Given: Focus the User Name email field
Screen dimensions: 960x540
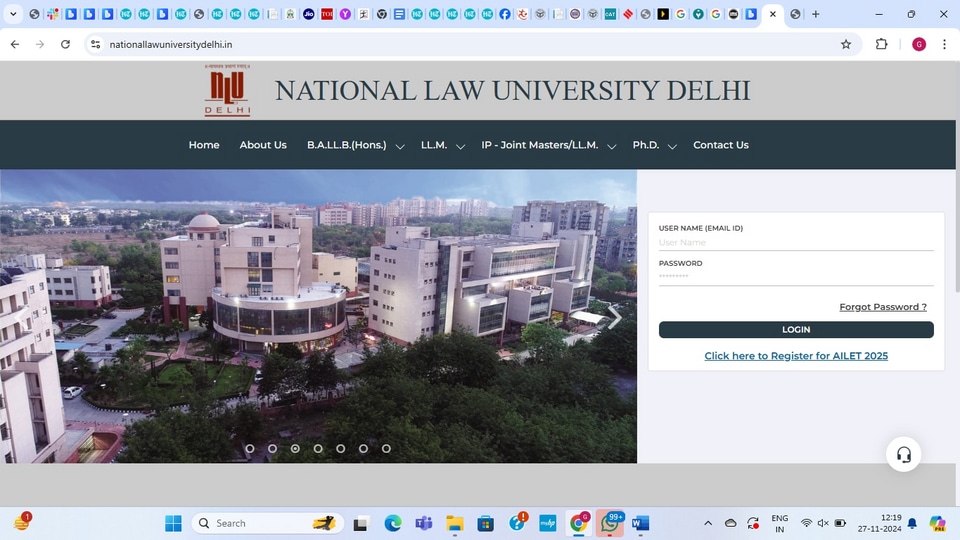Looking at the screenshot, I should coord(796,242).
